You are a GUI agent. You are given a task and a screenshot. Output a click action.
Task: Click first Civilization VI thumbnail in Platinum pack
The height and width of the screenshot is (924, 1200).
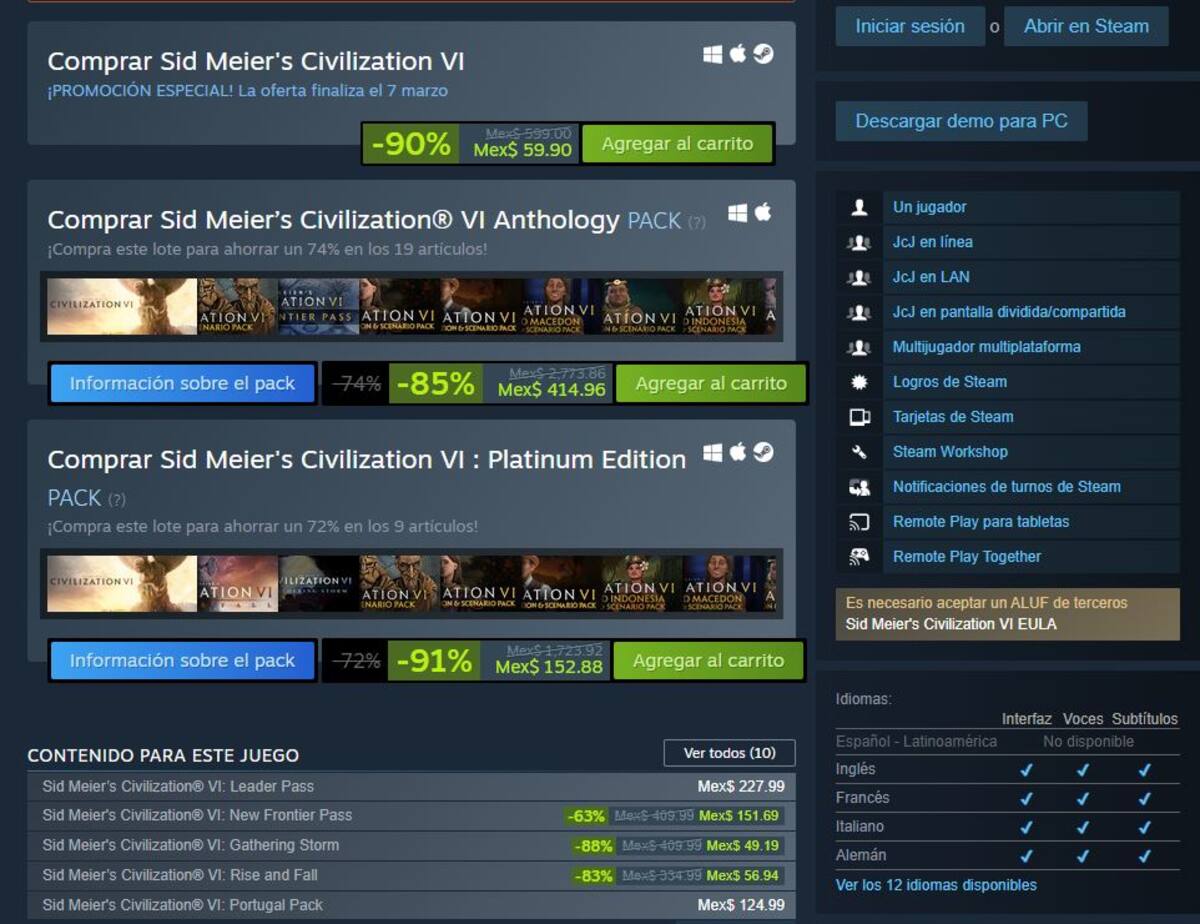pos(122,584)
